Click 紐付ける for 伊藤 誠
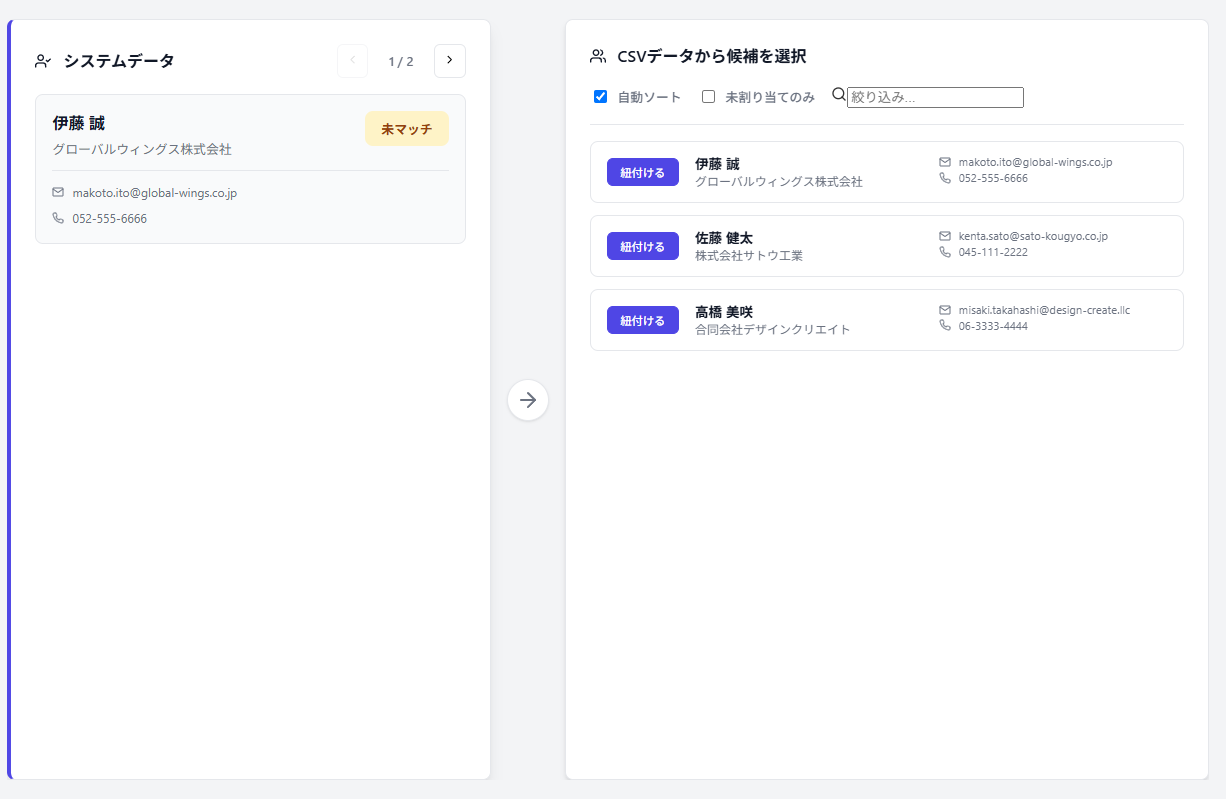Image resolution: width=1226 pixels, height=799 pixels. click(x=643, y=172)
